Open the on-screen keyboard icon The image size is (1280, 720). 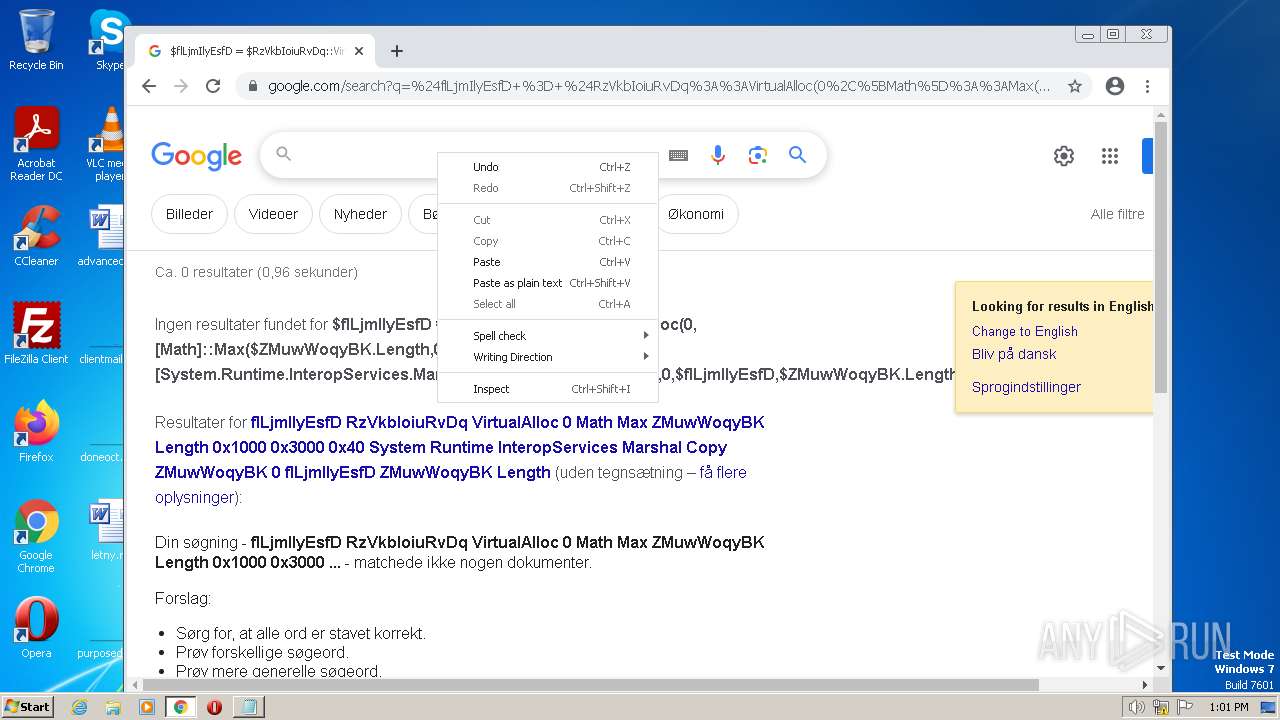678,155
